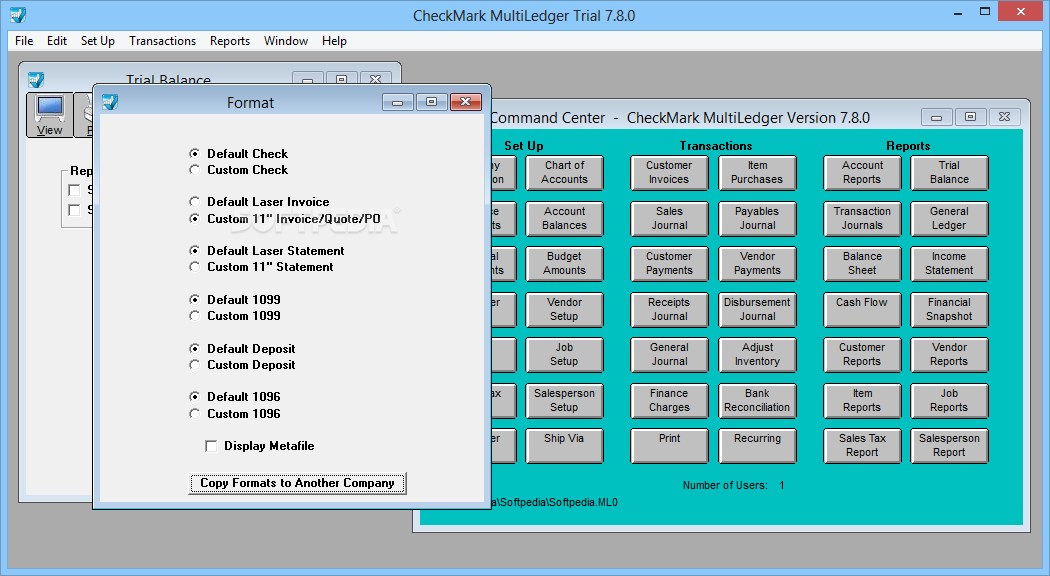
Task: Choose the Default 1099 option
Action: pos(194,299)
